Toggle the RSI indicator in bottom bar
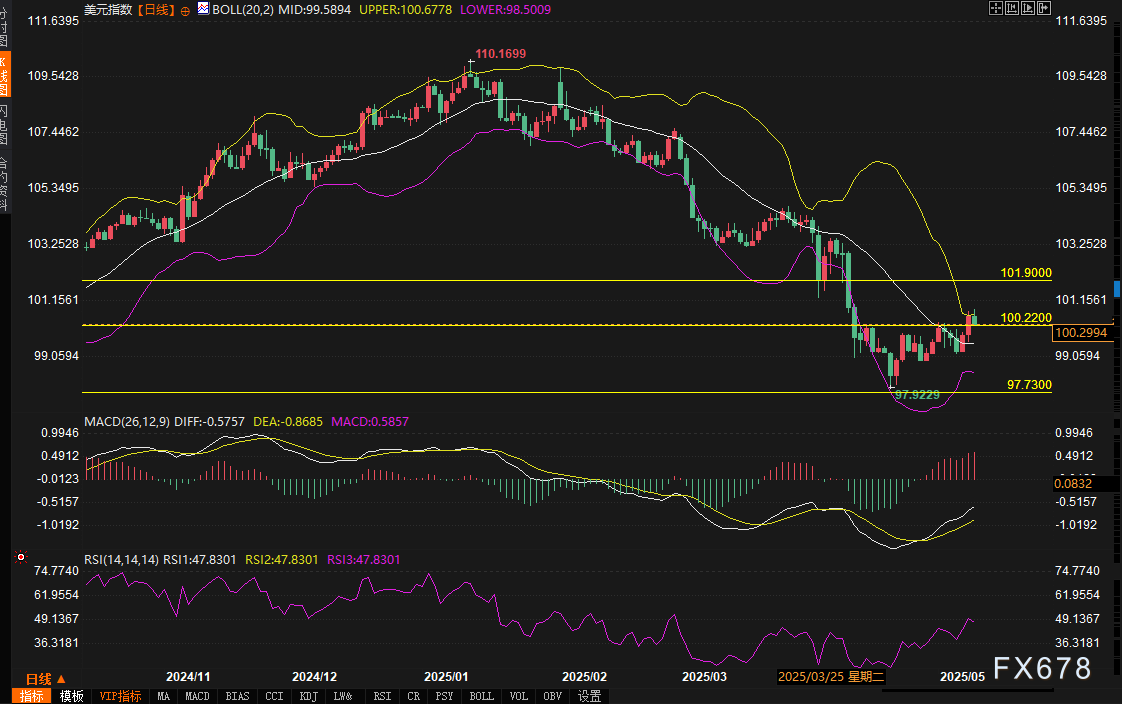Viewport: 1122px width, 704px height. (x=382, y=696)
